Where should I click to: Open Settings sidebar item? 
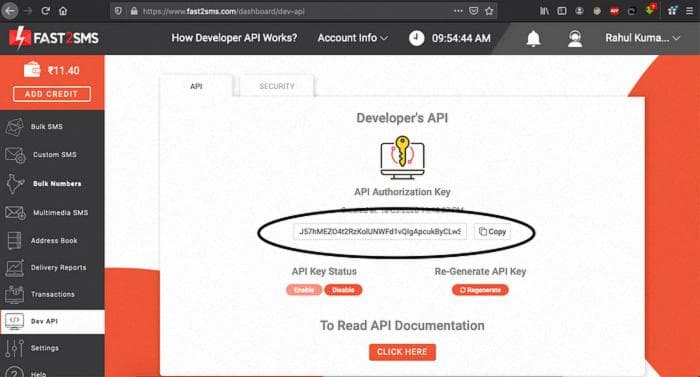click(x=52, y=348)
